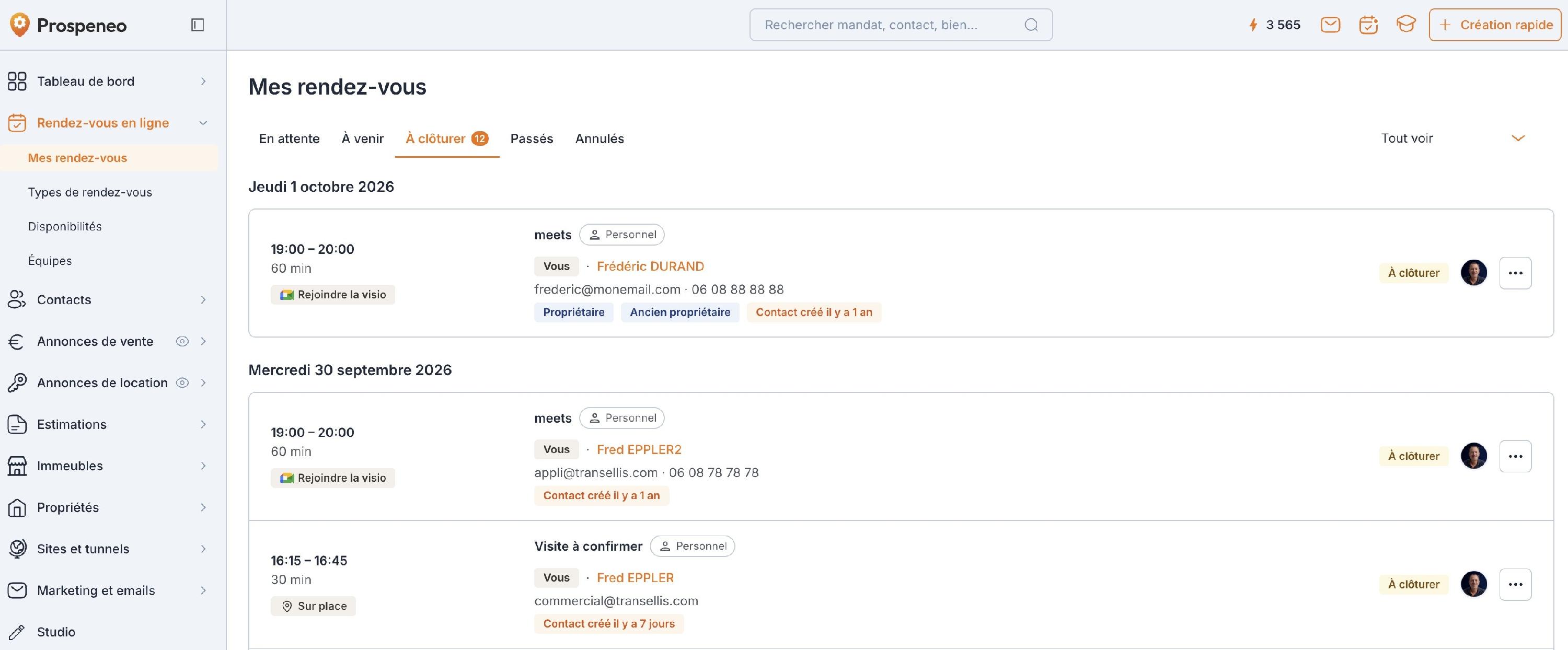Expand Marketing et emails chevron
The height and width of the screenshot is (650, 1568).
tap(203, 590)
